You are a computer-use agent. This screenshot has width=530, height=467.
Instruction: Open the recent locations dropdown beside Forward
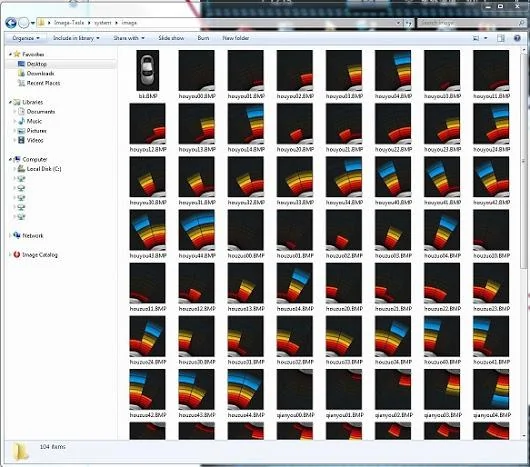33,23
